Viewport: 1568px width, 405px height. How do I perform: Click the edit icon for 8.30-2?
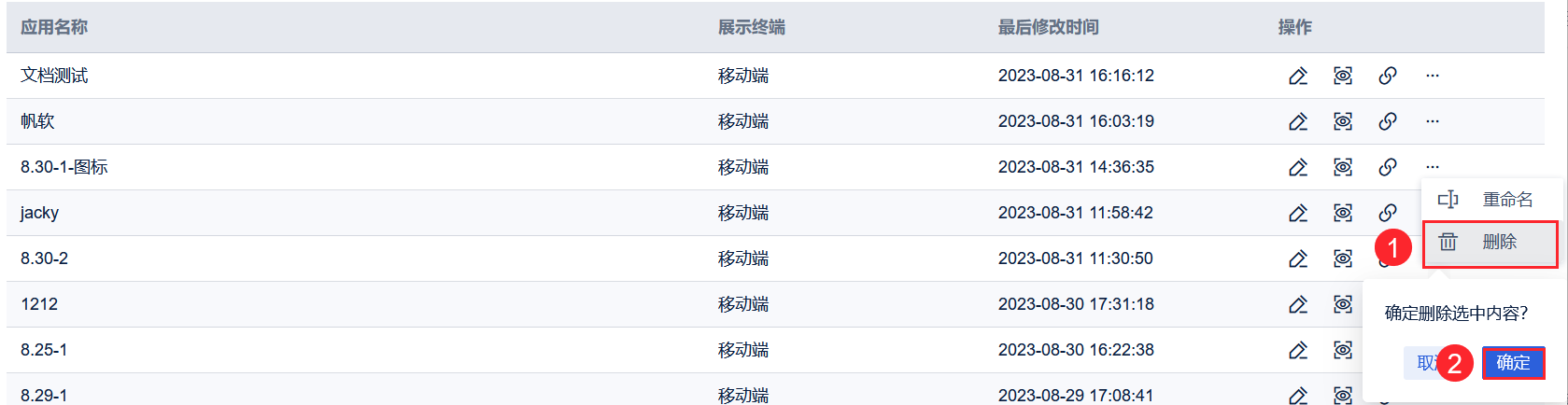[x=1298, y=258]
